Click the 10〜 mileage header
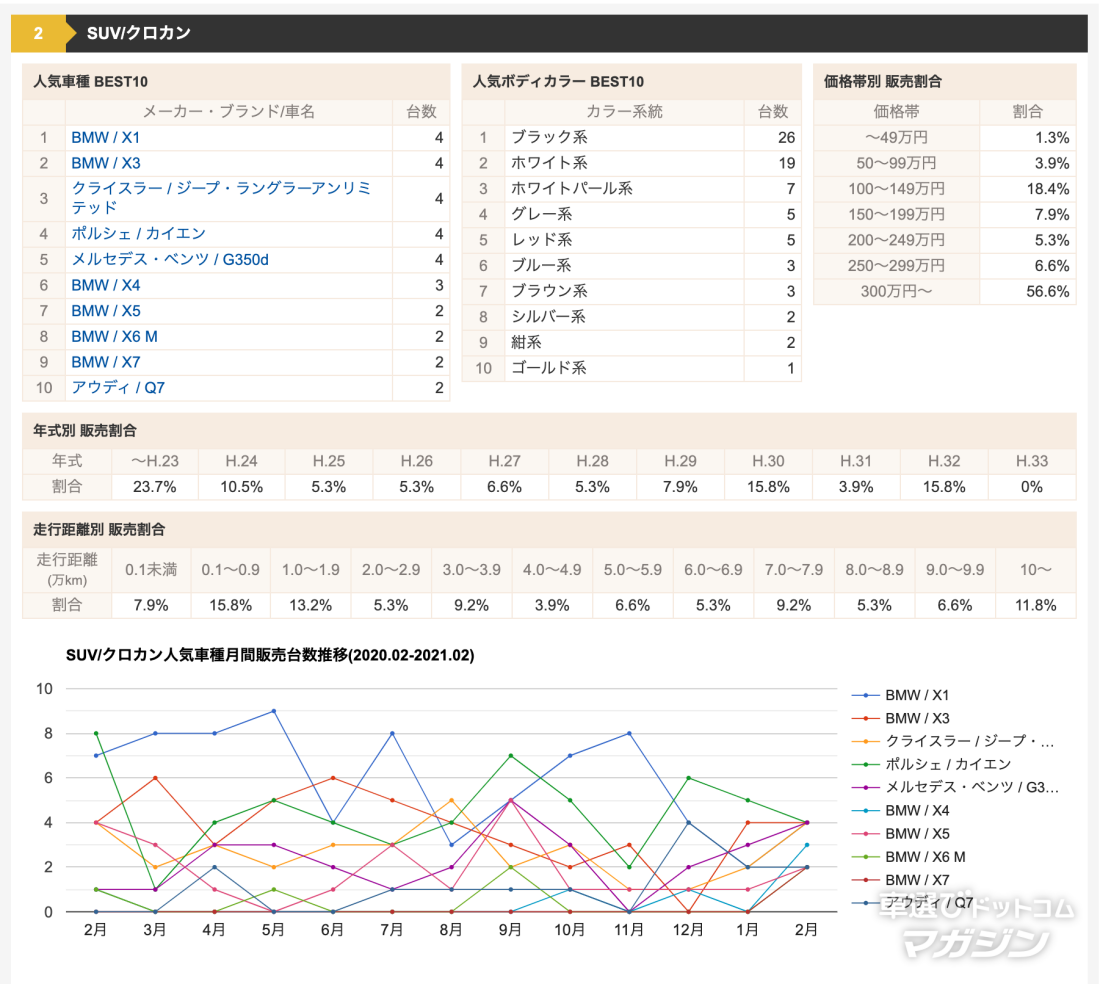The height and width of the screenshot is (984, 1100). point(1035,569)
